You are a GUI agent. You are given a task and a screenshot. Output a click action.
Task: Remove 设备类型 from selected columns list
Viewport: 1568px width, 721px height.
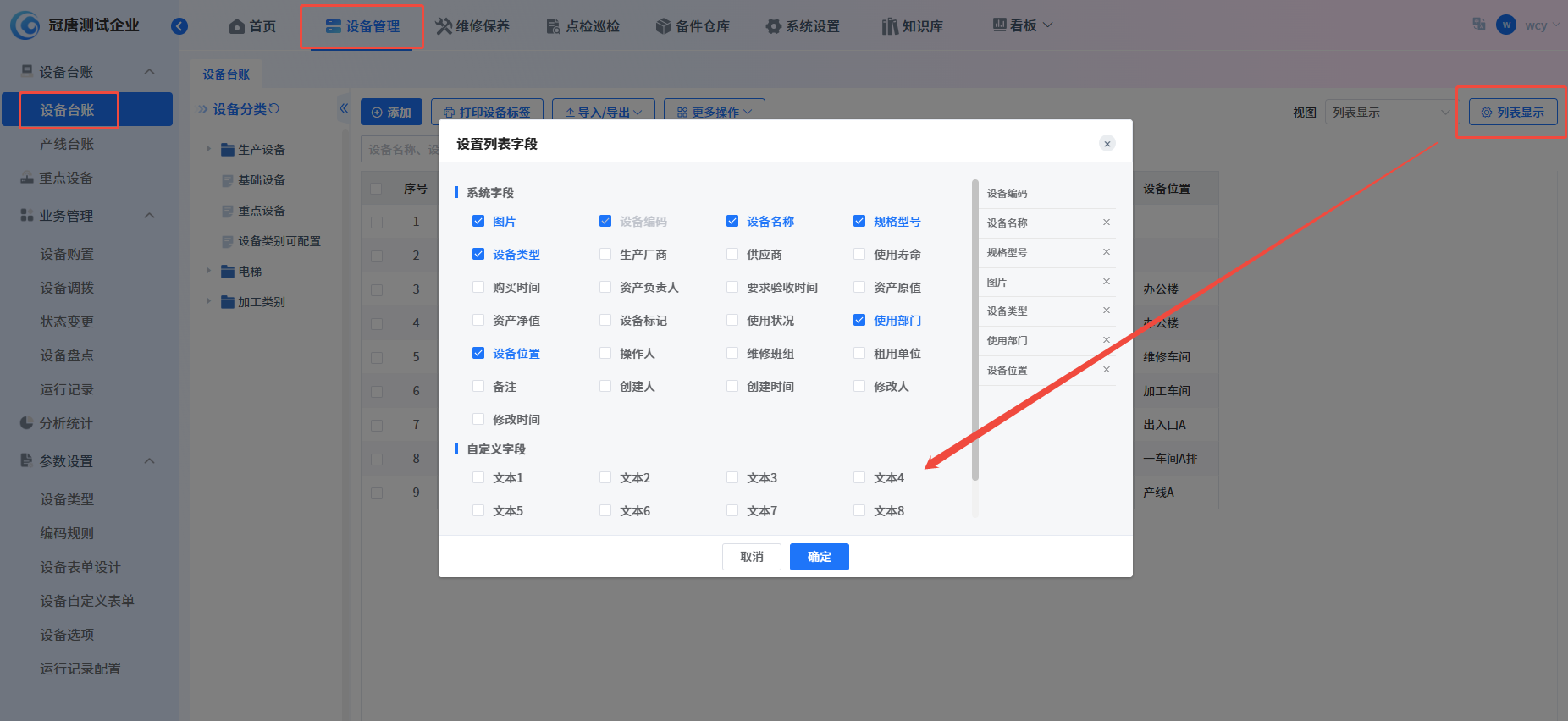pyautogui.click(x=1107, y=311)
